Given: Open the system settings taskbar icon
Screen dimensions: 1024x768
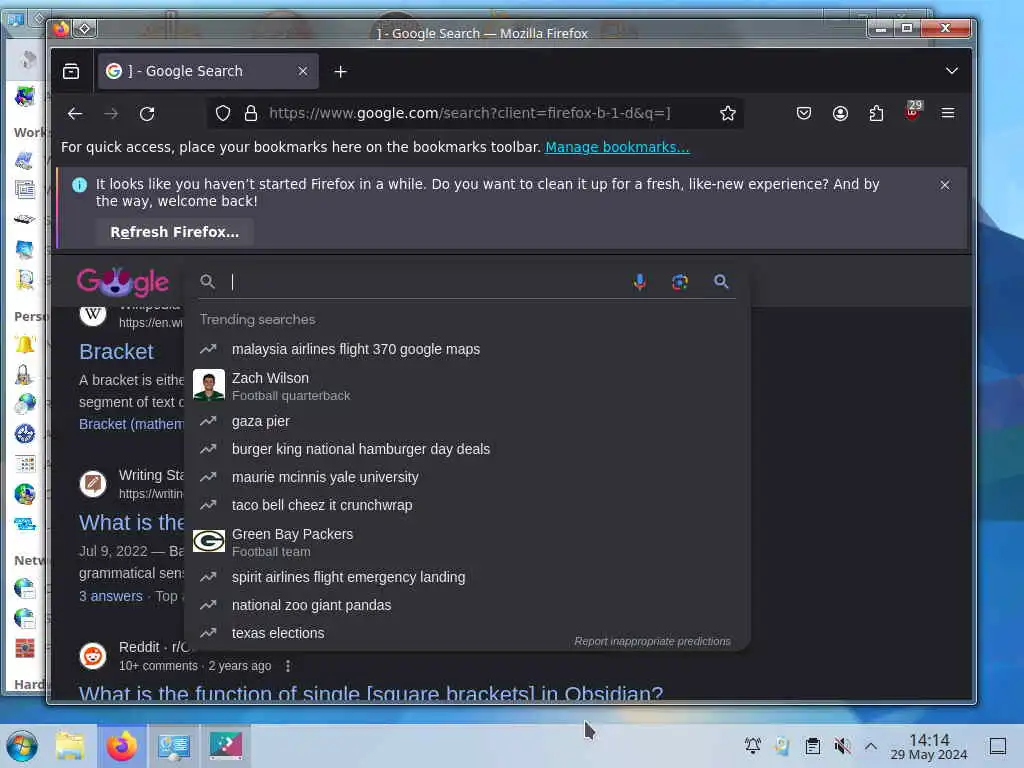Looking at the screenshot, I should [174, 746].
